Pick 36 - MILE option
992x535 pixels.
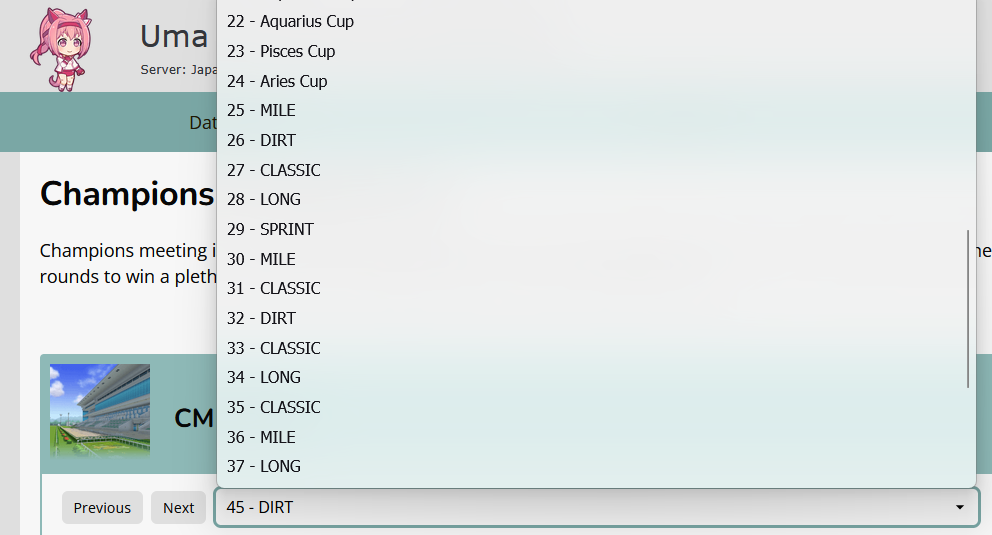pos(596,437)
